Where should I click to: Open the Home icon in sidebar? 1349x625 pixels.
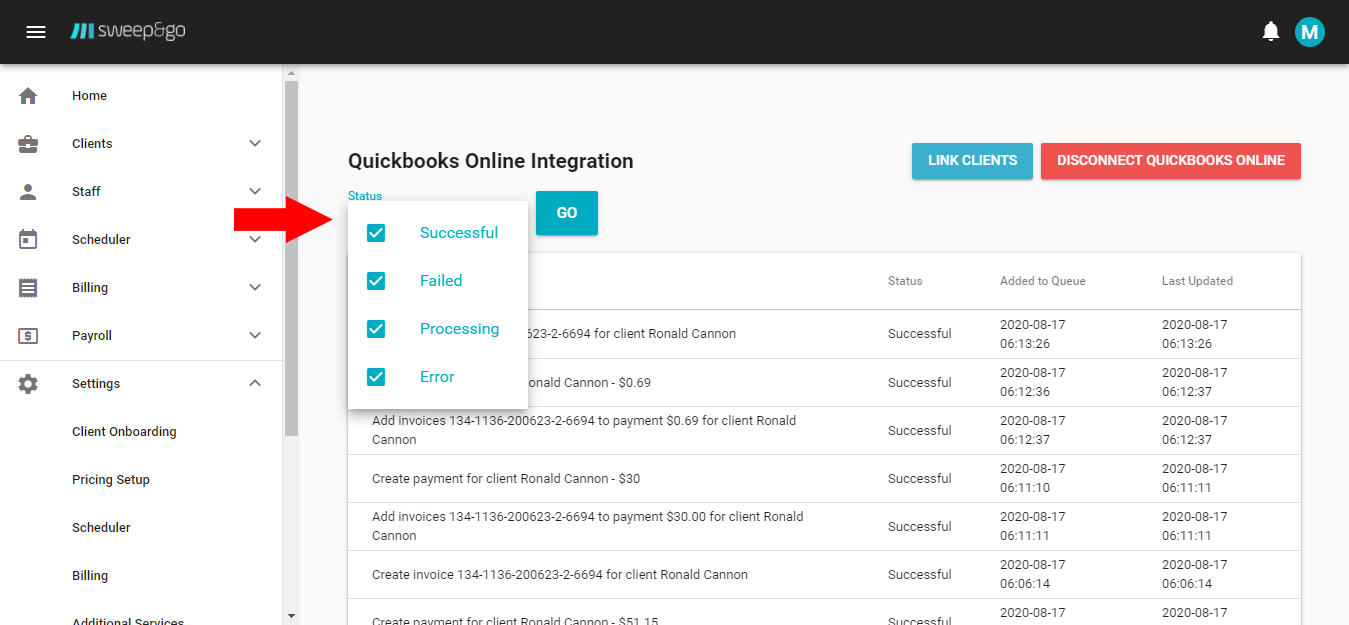click(28, 95)
